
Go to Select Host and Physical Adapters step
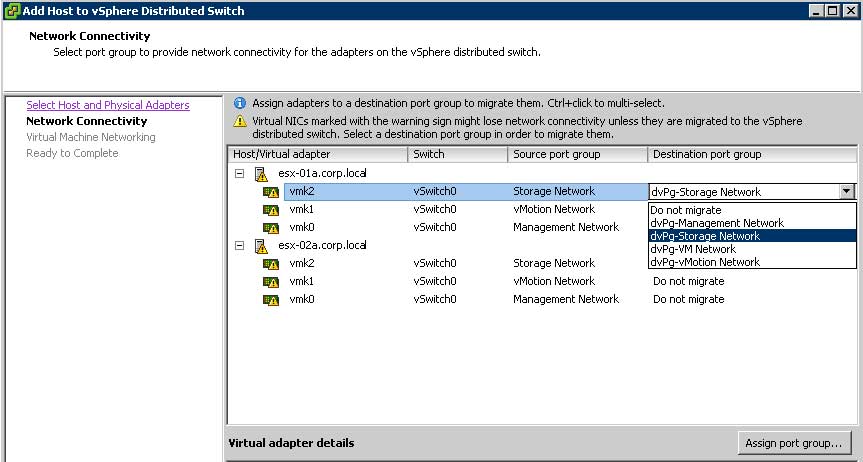coord(108,105)
